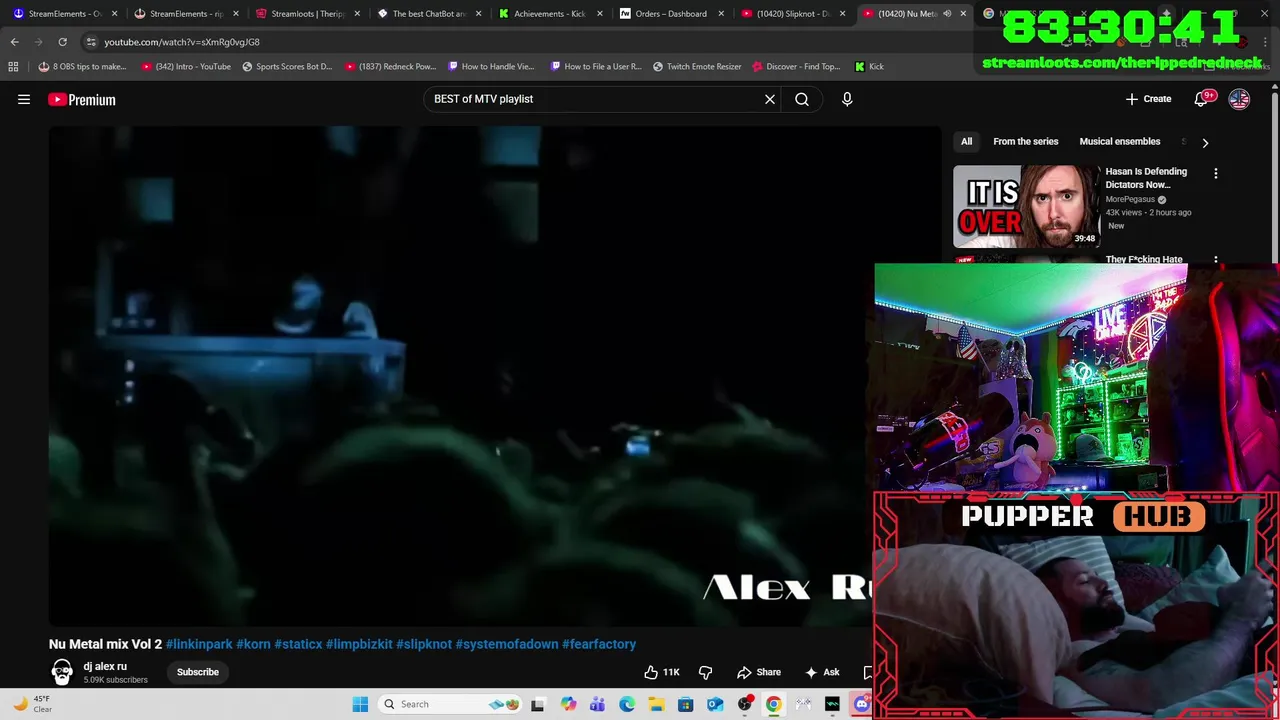Switch to the first StreamElements tab

64,14
